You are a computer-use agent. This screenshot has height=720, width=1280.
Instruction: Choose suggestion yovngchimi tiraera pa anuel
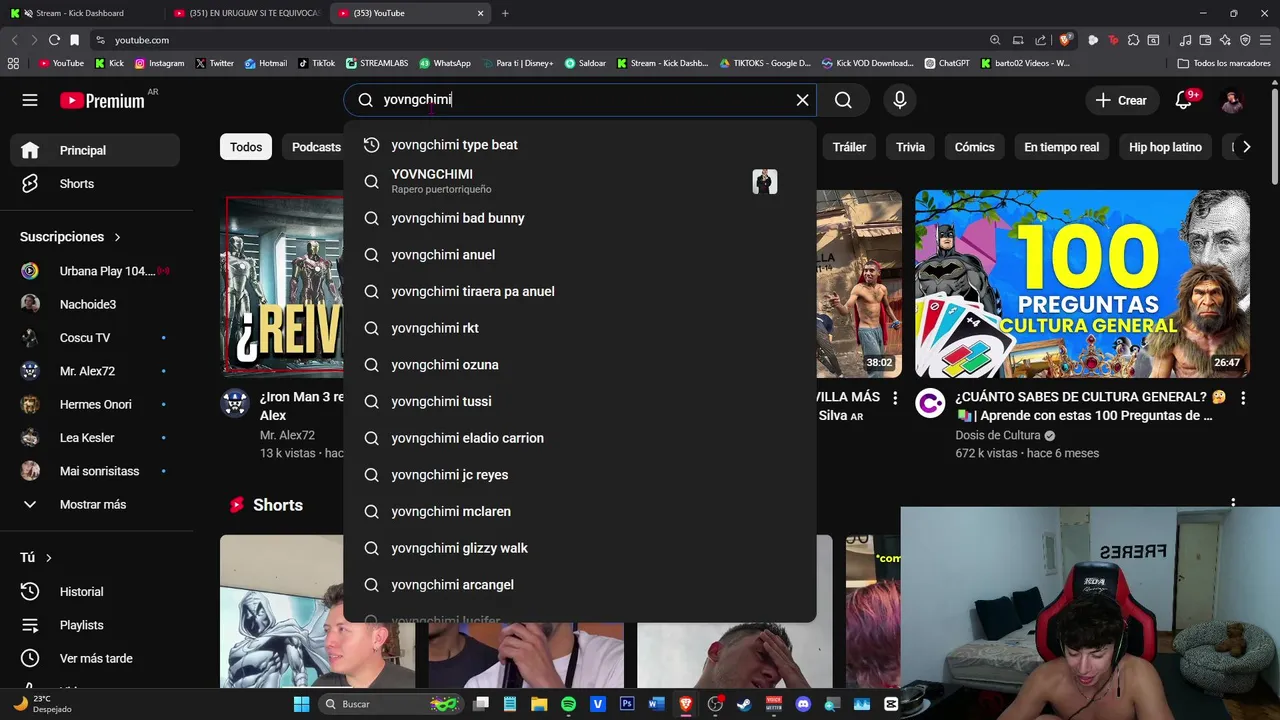(580, 291)
